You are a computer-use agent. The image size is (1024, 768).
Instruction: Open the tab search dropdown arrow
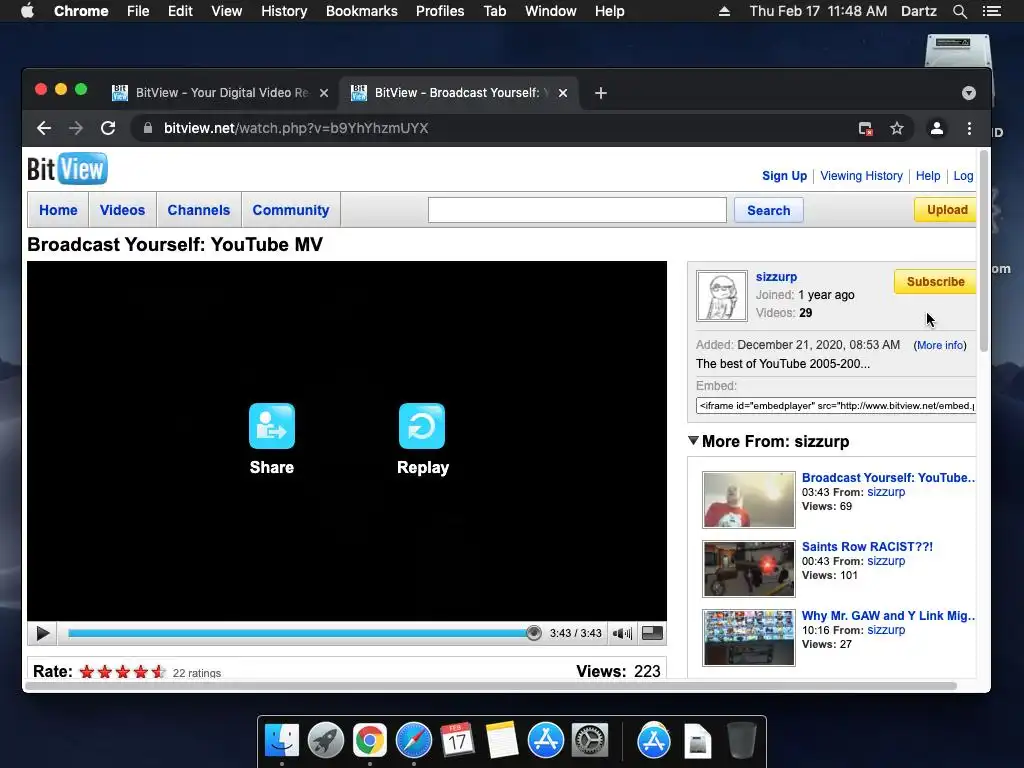pyautogui.click(x=968, y=93)
